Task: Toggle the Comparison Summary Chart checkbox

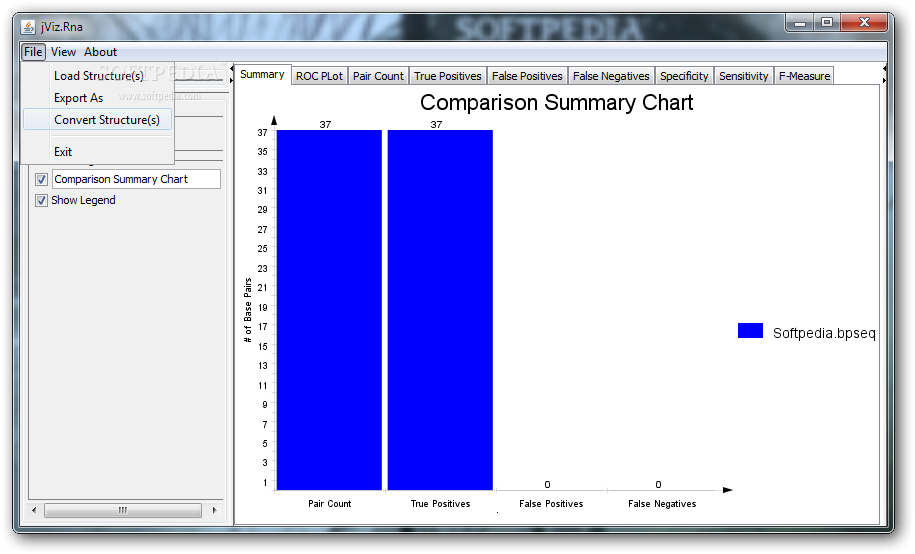Action: pyautogui.click(x=41, y=179)
